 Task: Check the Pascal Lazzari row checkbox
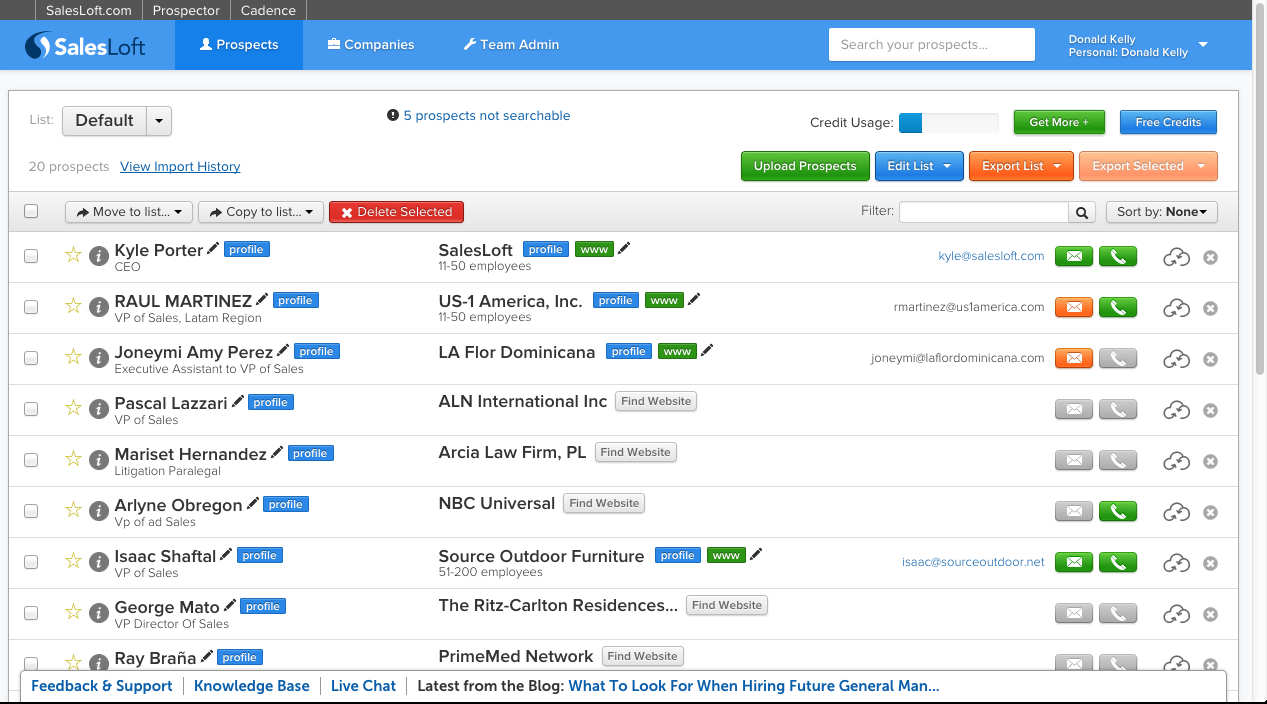click(31, 409)
